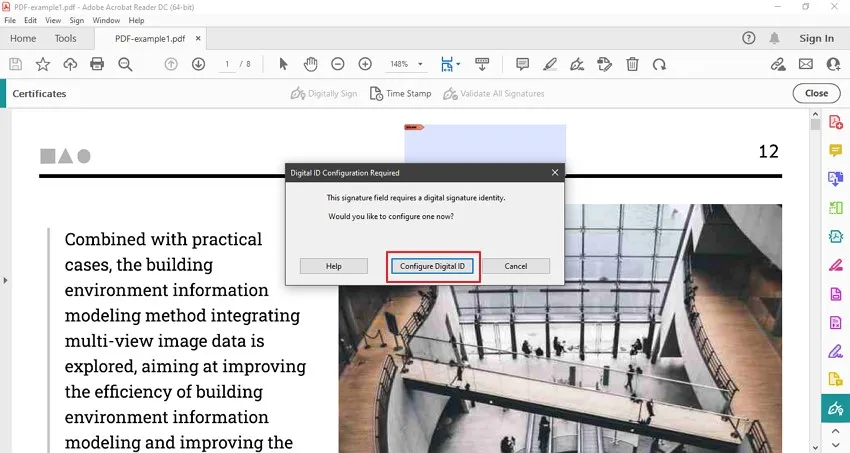Click the page number input field
The width and height of the screenshot is (850, 453).
pyautogui.click(x=227, y=64)
